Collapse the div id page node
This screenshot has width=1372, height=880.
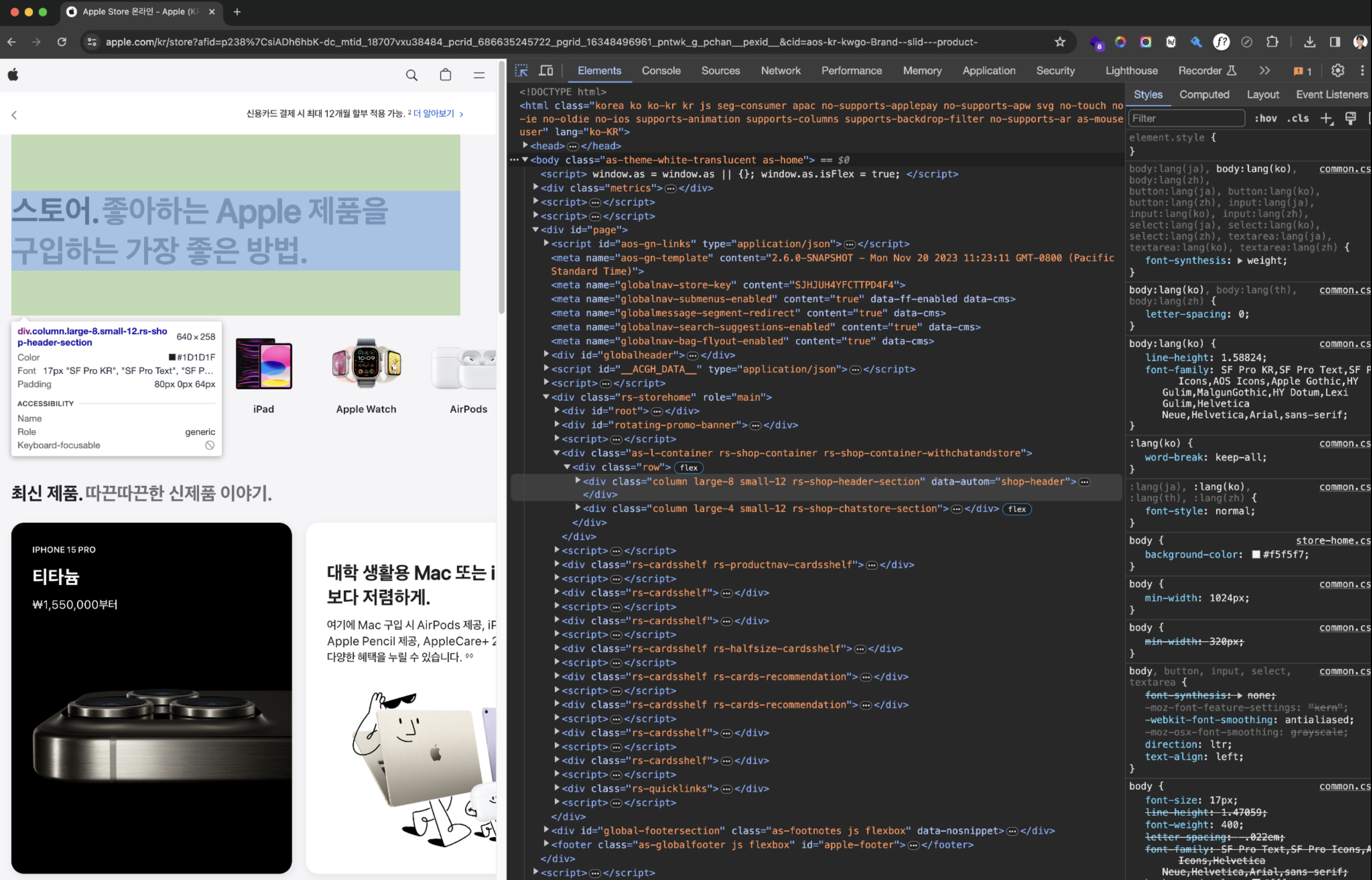(536, 229)
